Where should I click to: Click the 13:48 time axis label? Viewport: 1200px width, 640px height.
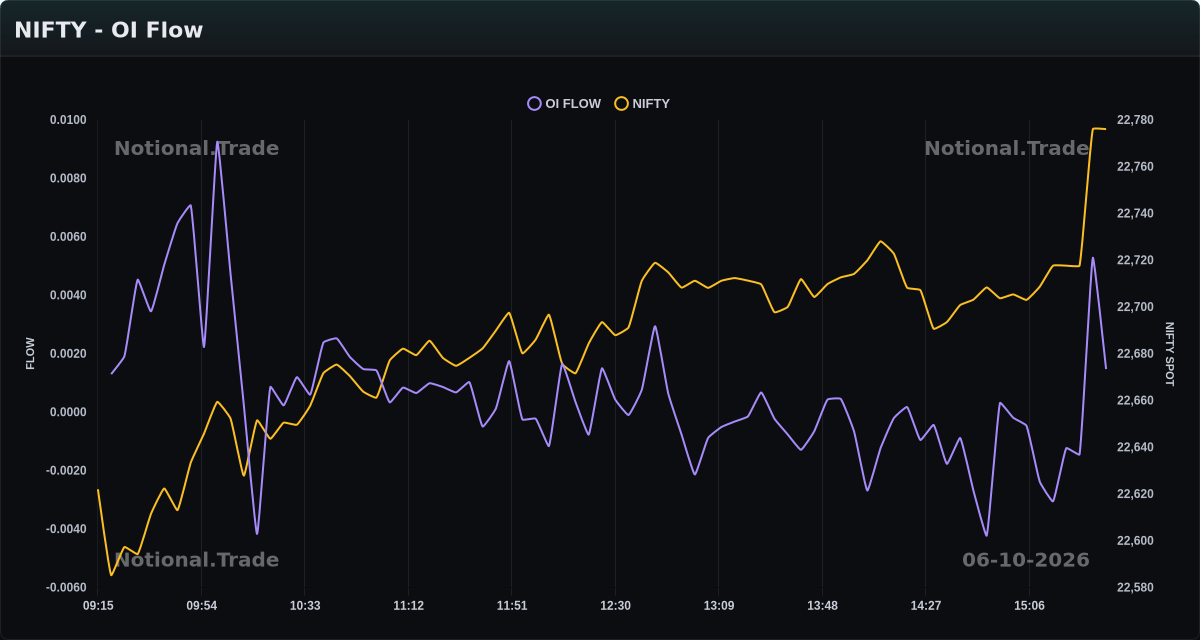click(x=822, y=606)
